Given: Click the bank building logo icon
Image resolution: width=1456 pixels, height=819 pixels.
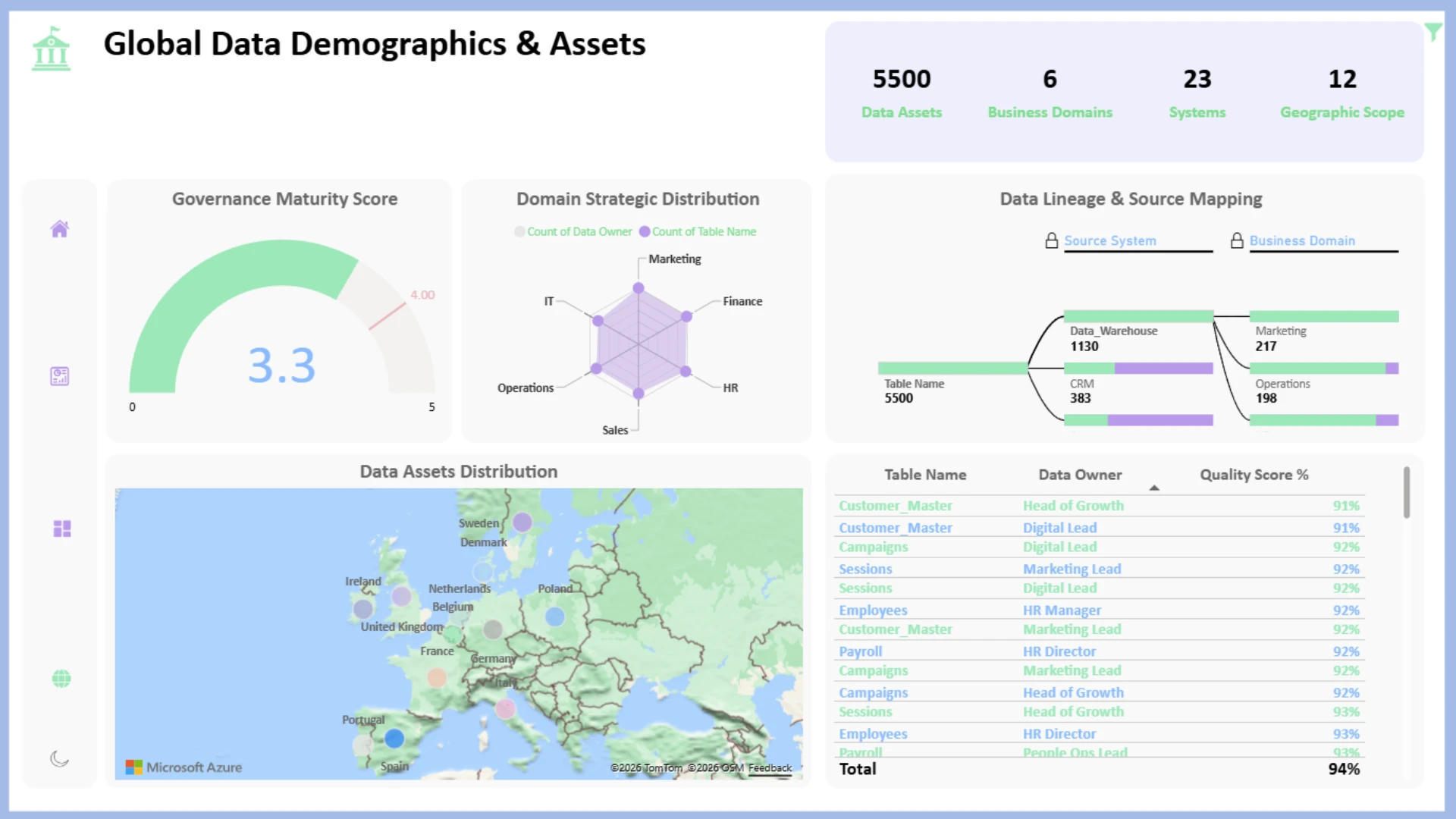Looking at the screenshot, I should tap(51, 49).
